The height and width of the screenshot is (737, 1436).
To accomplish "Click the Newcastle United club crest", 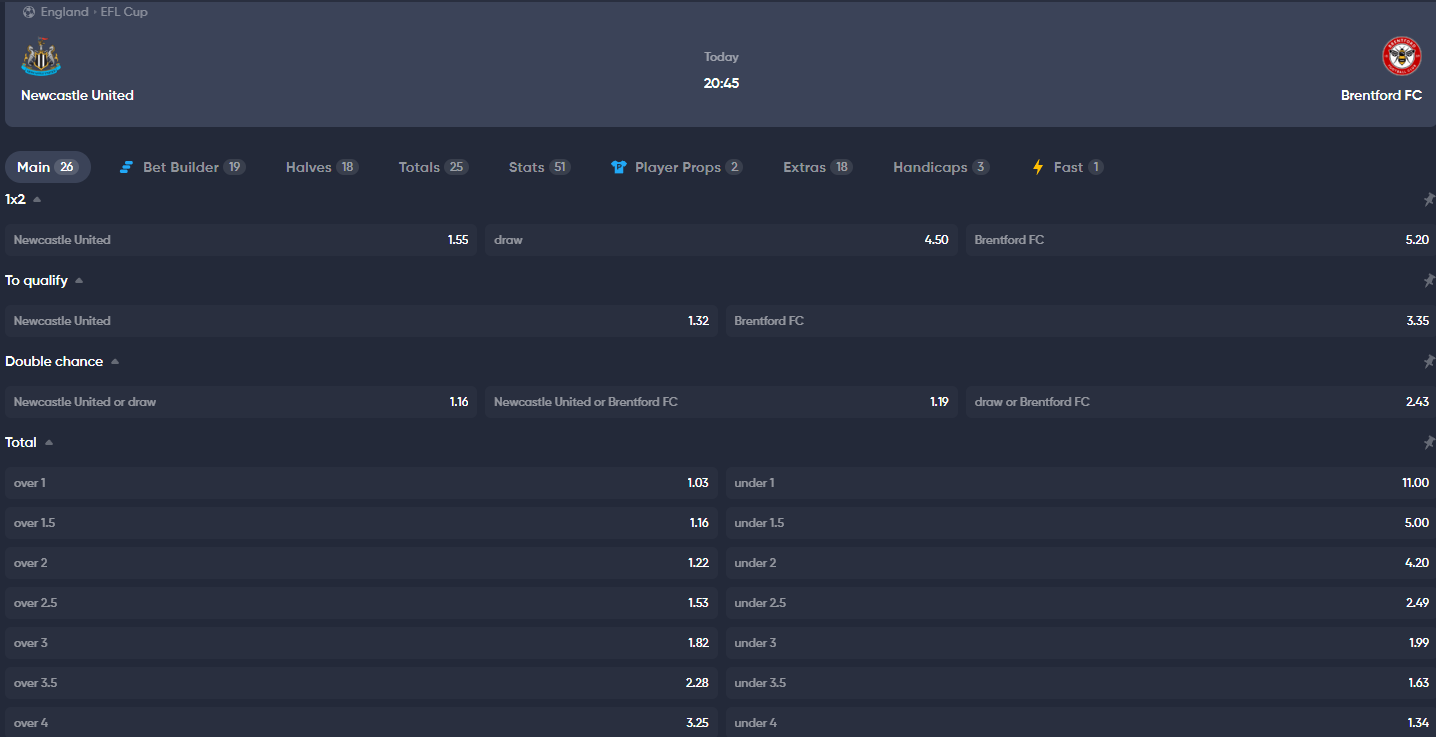I will coord(41,57).
